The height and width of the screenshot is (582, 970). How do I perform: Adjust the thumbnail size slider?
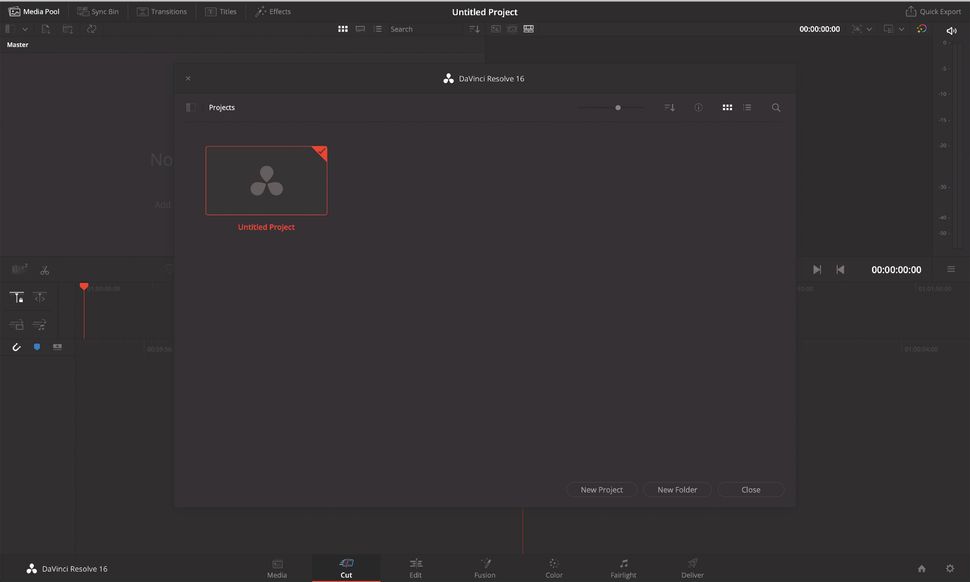coord(617,107)
